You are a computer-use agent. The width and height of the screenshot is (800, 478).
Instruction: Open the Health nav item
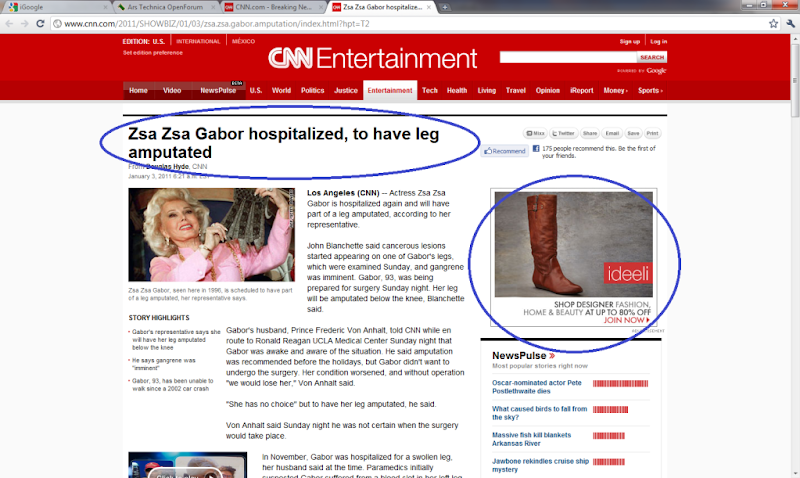[x=457, y=90]
